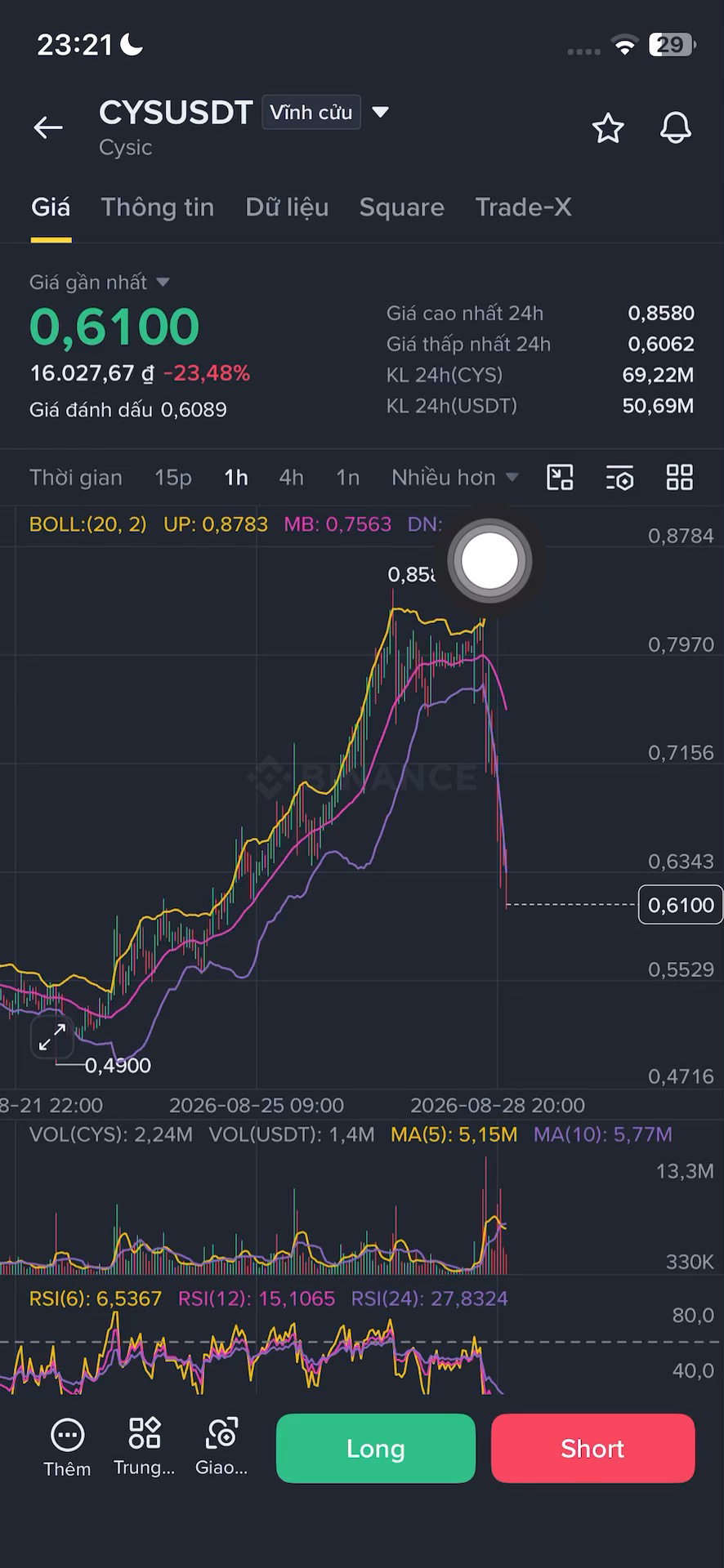Tap the floating AssistiveTouch circle button

489,561
